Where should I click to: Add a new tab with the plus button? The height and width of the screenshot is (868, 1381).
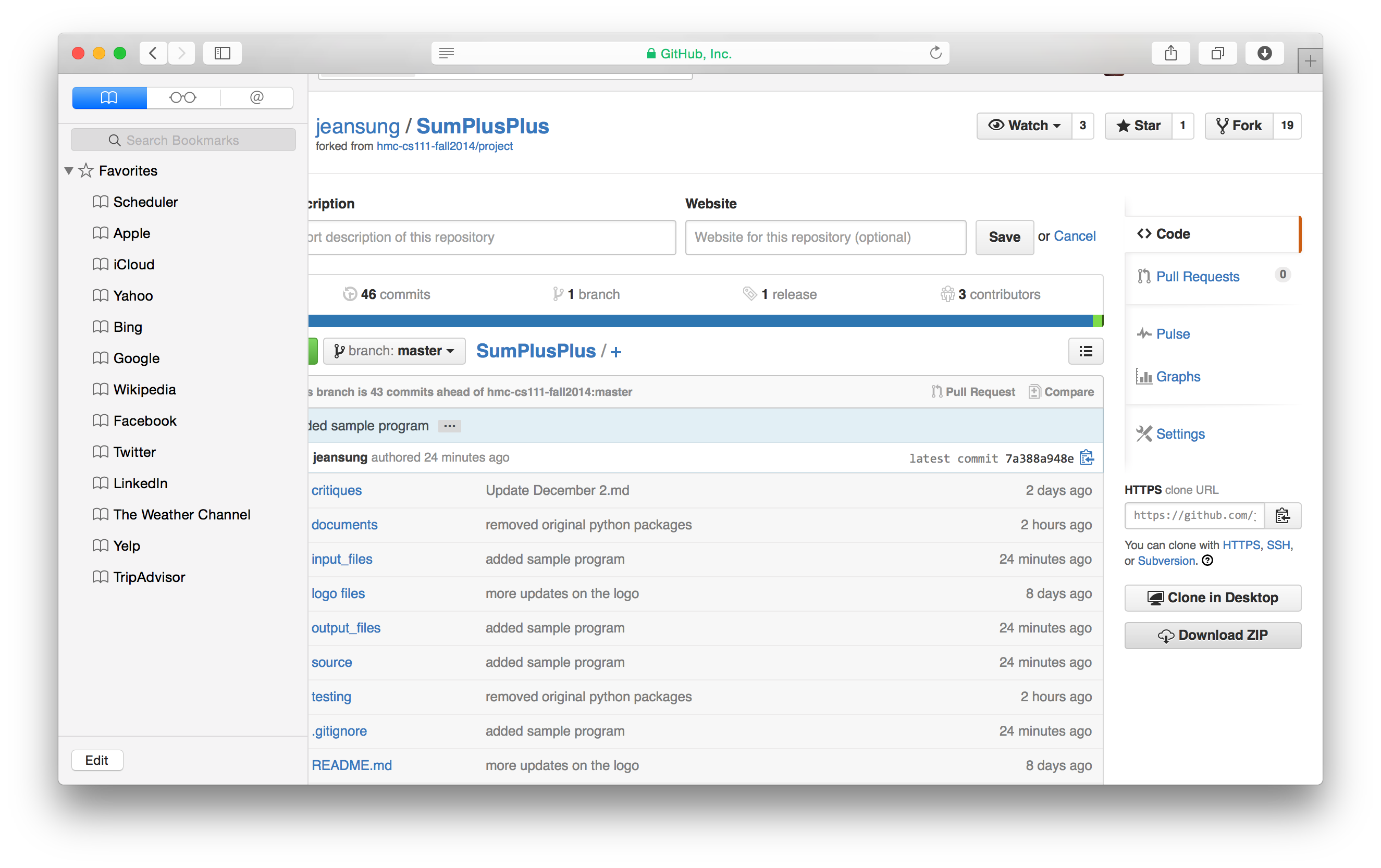click(x=1310, y=61)
